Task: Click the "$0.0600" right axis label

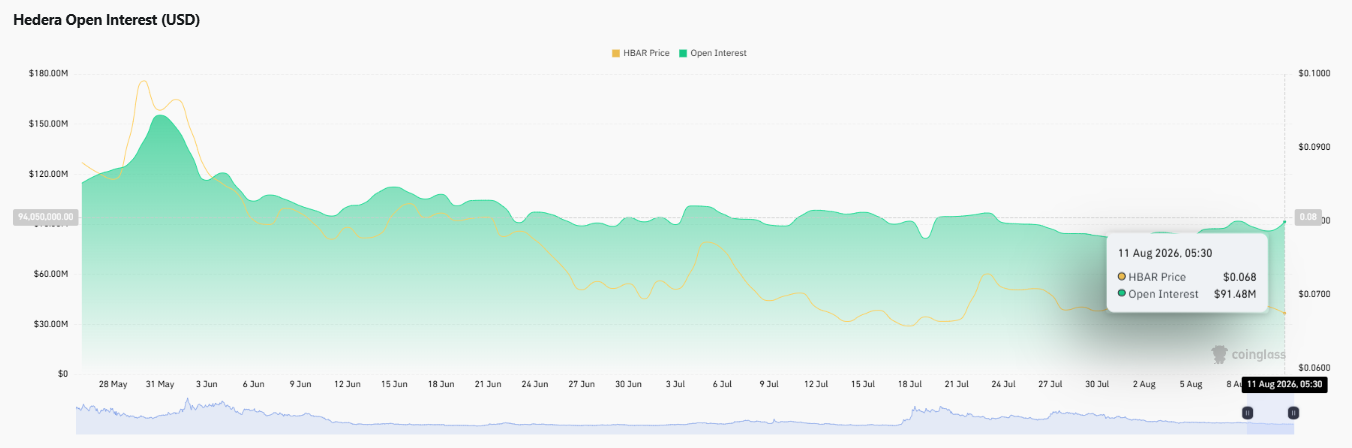Action: point(1314,367)
